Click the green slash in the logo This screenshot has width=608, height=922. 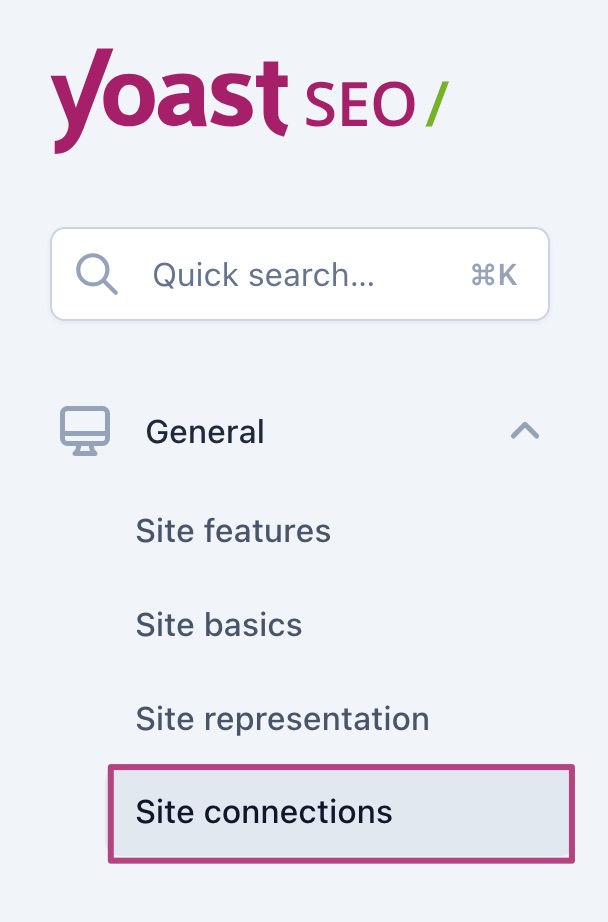[x=436, y=103]
